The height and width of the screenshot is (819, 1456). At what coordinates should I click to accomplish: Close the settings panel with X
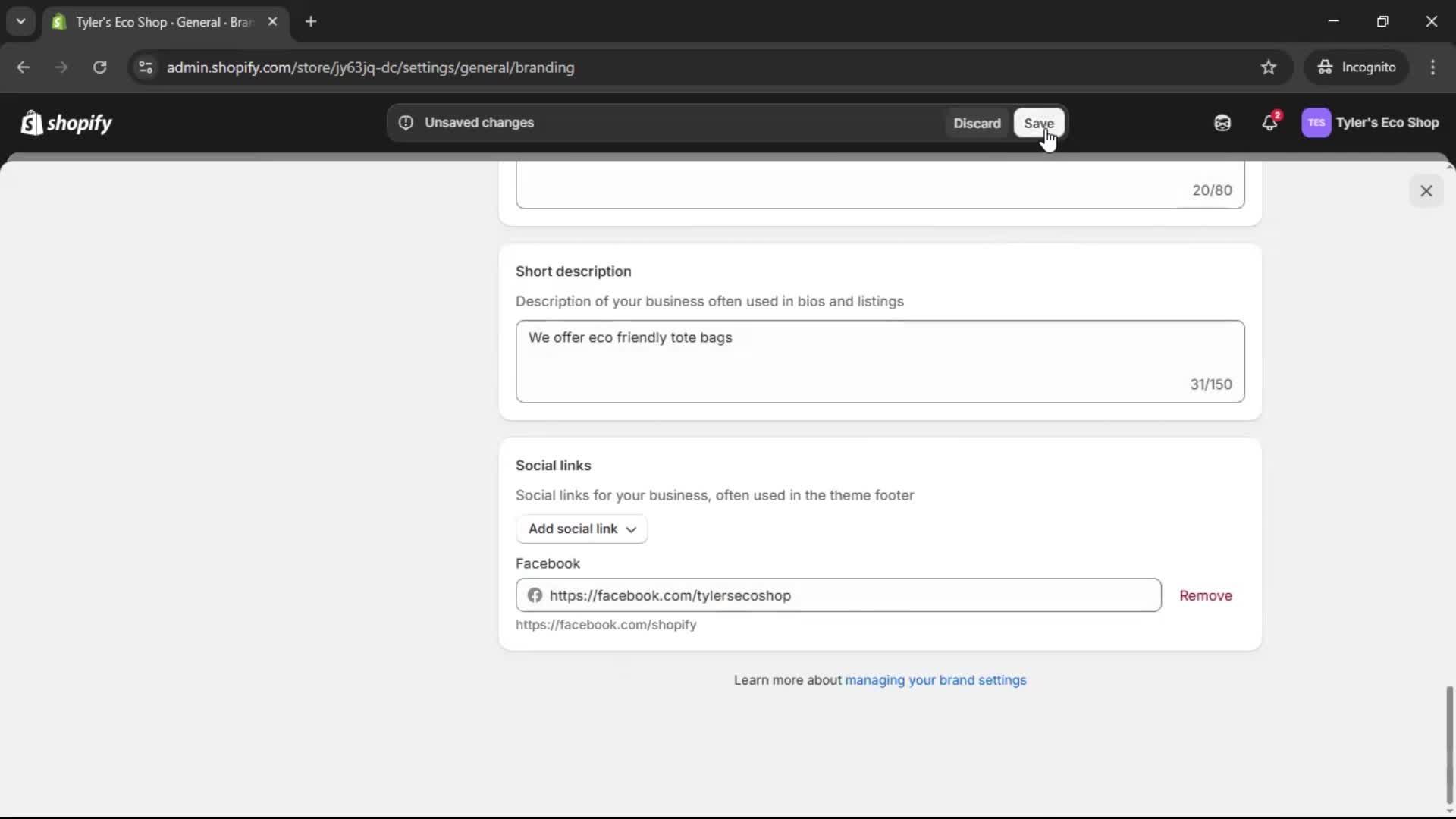(x=1426, y=191)
